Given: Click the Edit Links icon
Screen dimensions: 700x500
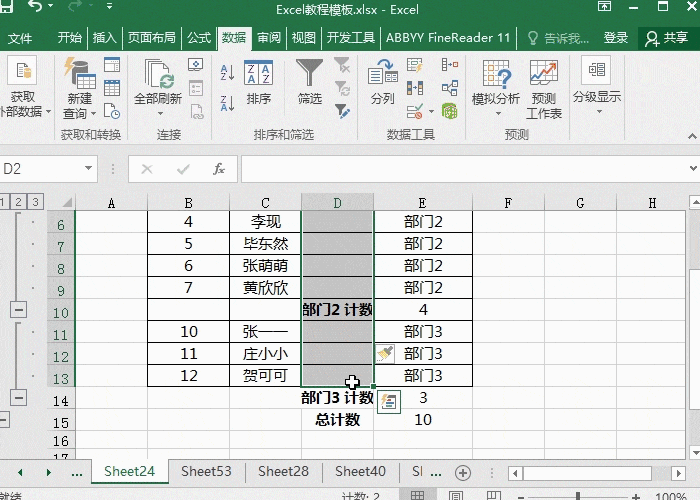Looking at the screenshot, I should (196, 111).
